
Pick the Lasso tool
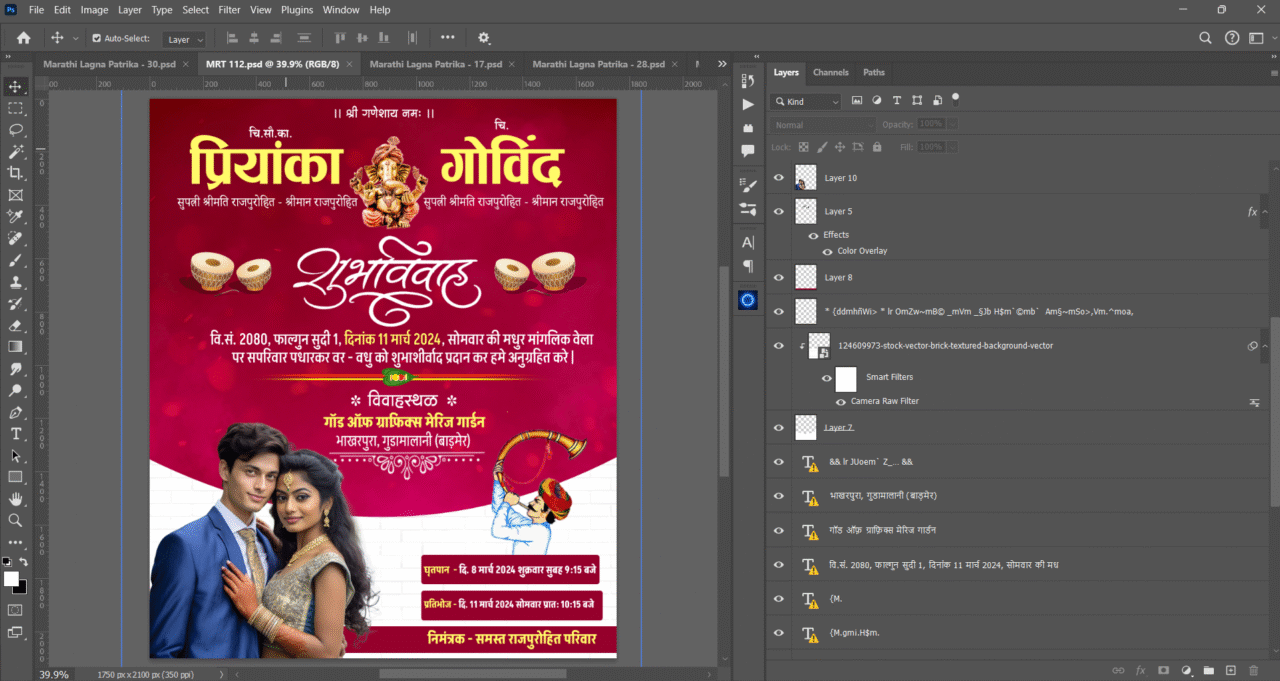click(15, 130)
